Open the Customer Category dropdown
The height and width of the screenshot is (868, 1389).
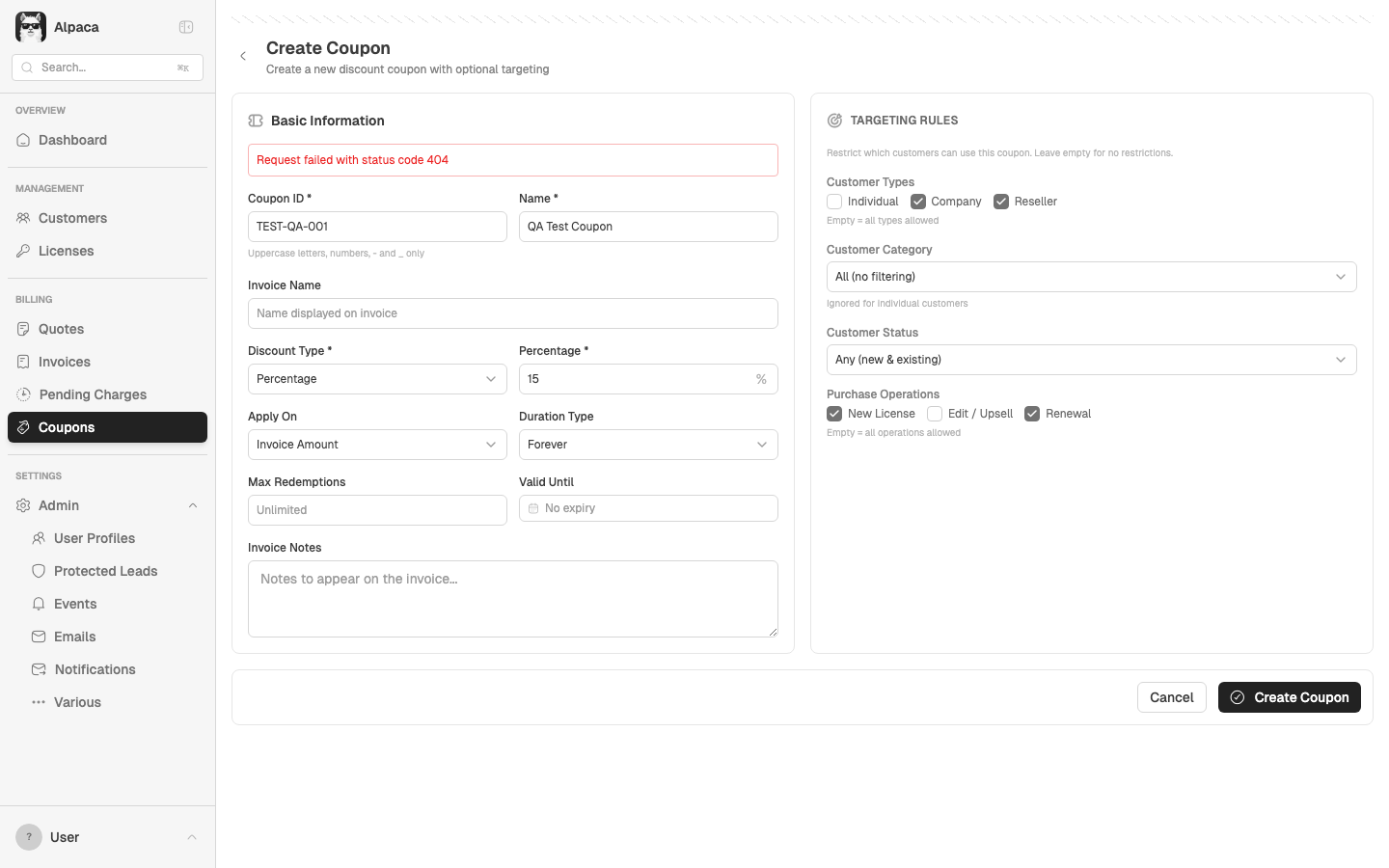1091,277
